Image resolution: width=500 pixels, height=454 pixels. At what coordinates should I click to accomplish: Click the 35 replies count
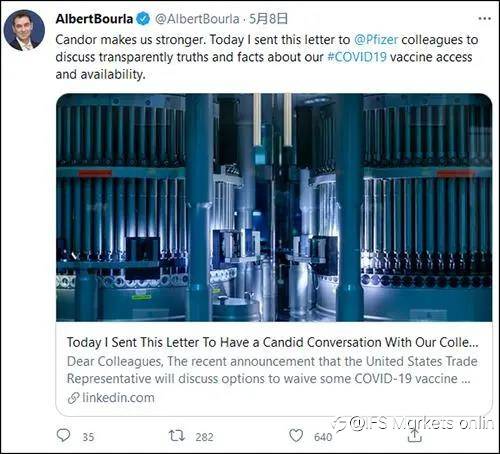pos(88,437)
